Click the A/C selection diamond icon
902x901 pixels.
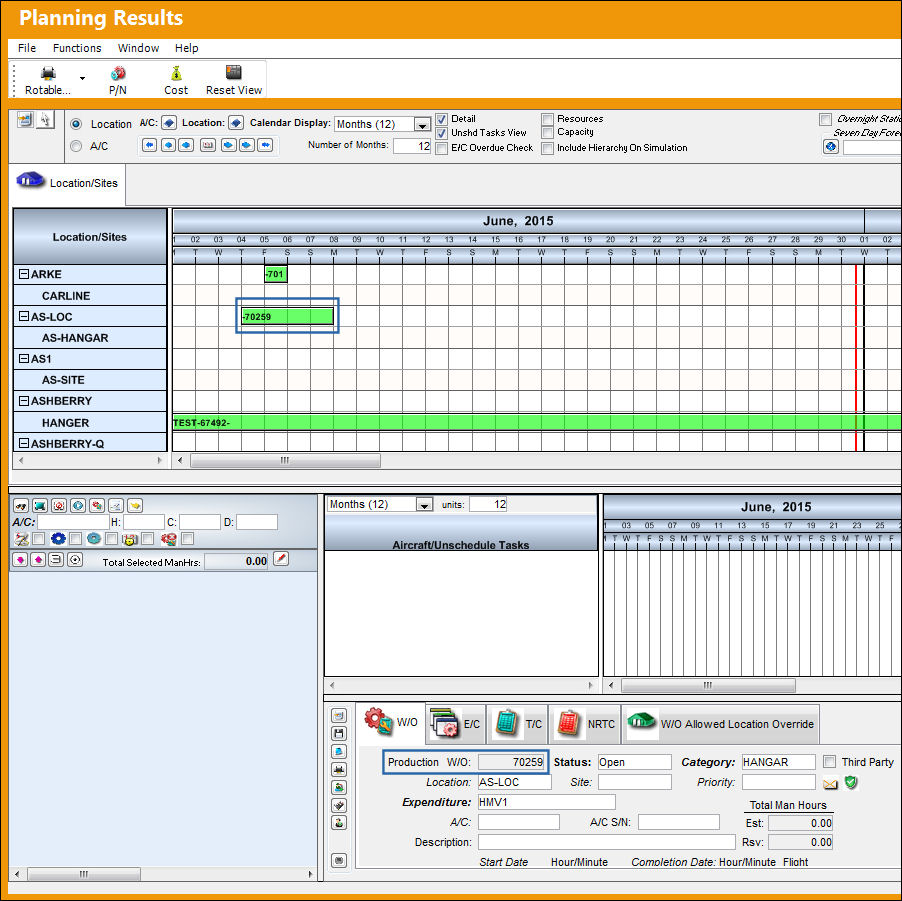(169, 123)
